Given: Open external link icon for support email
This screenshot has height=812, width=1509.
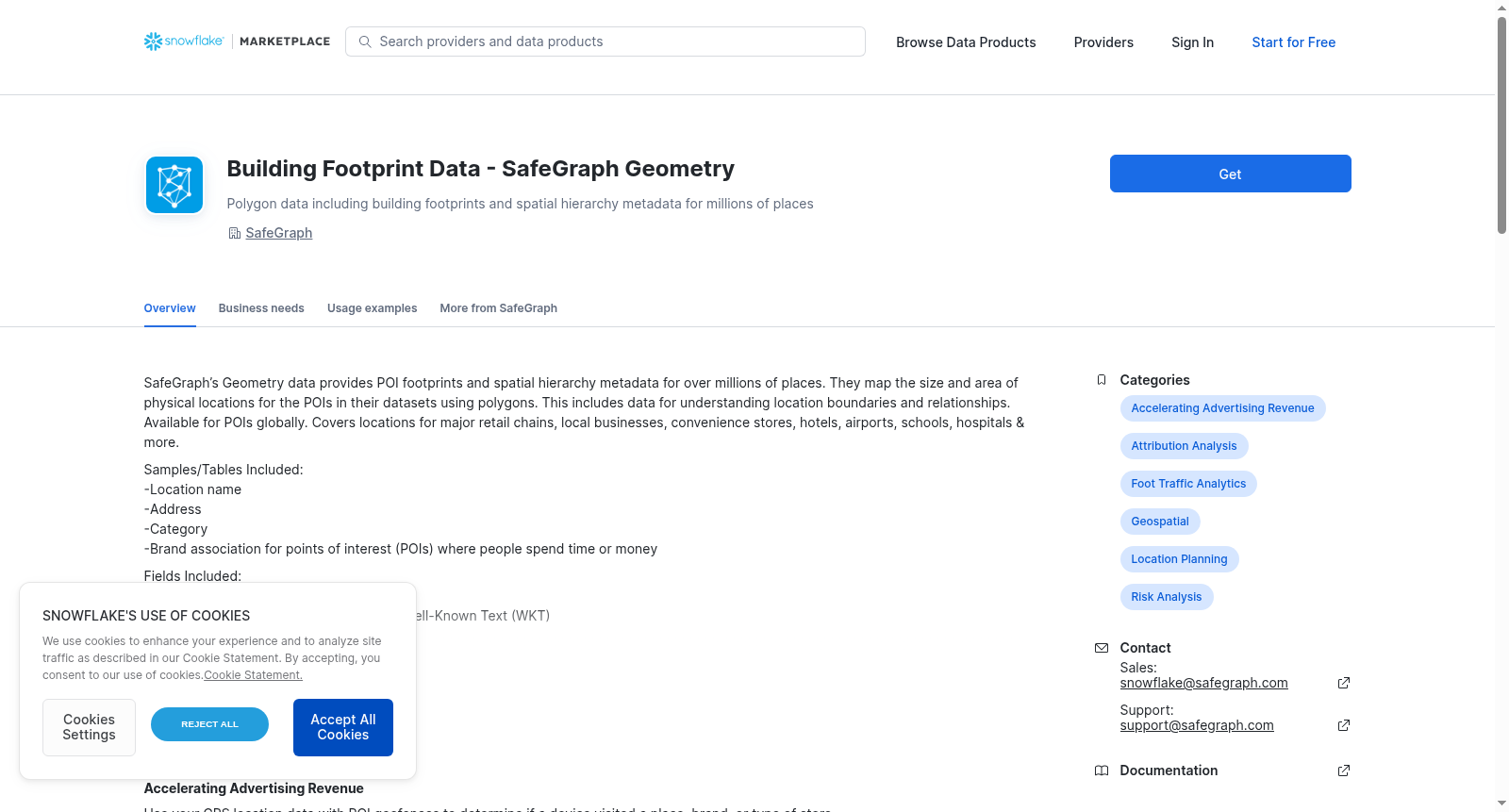Looking at the screenshot, I should 1344,725.
